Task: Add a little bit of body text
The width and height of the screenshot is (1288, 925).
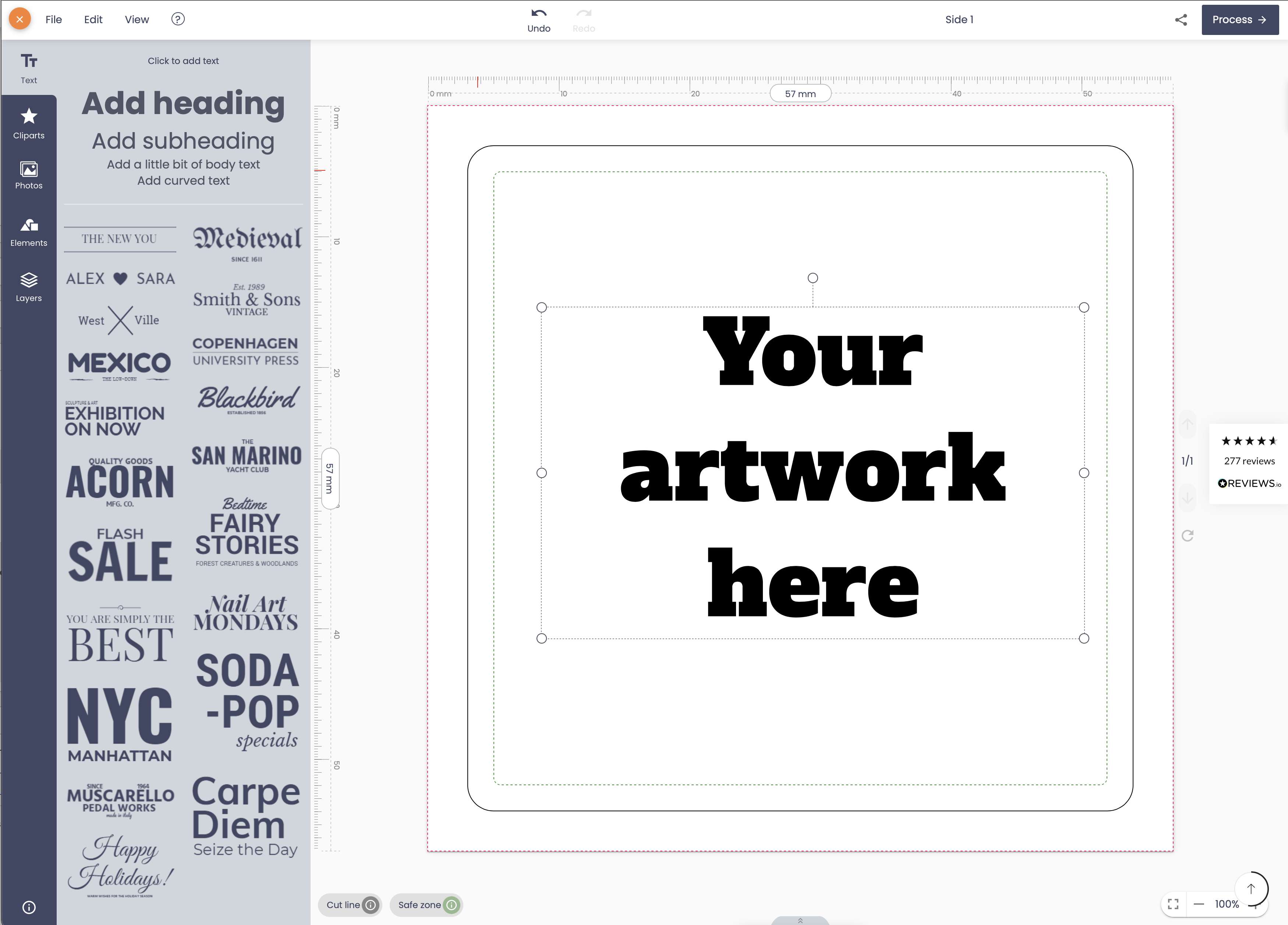Action: pyautogui.click(x=183, y=164)
